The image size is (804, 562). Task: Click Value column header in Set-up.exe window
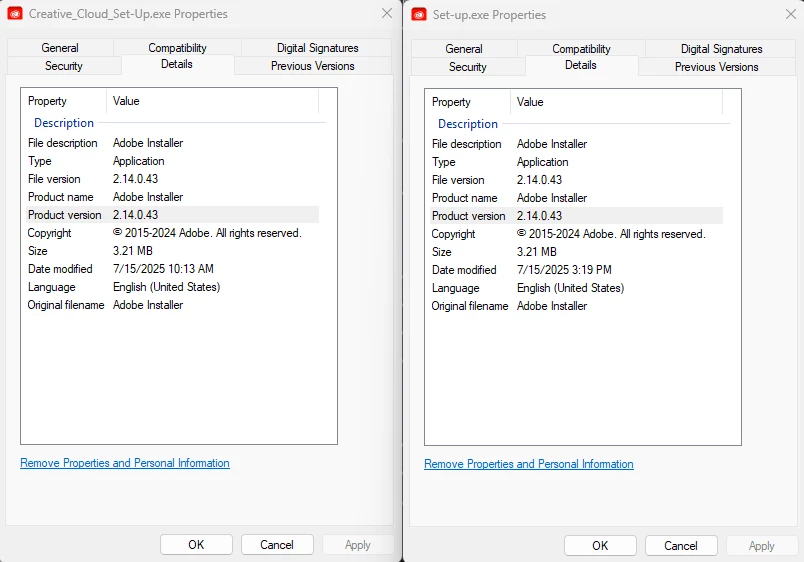tap(617, 102)
